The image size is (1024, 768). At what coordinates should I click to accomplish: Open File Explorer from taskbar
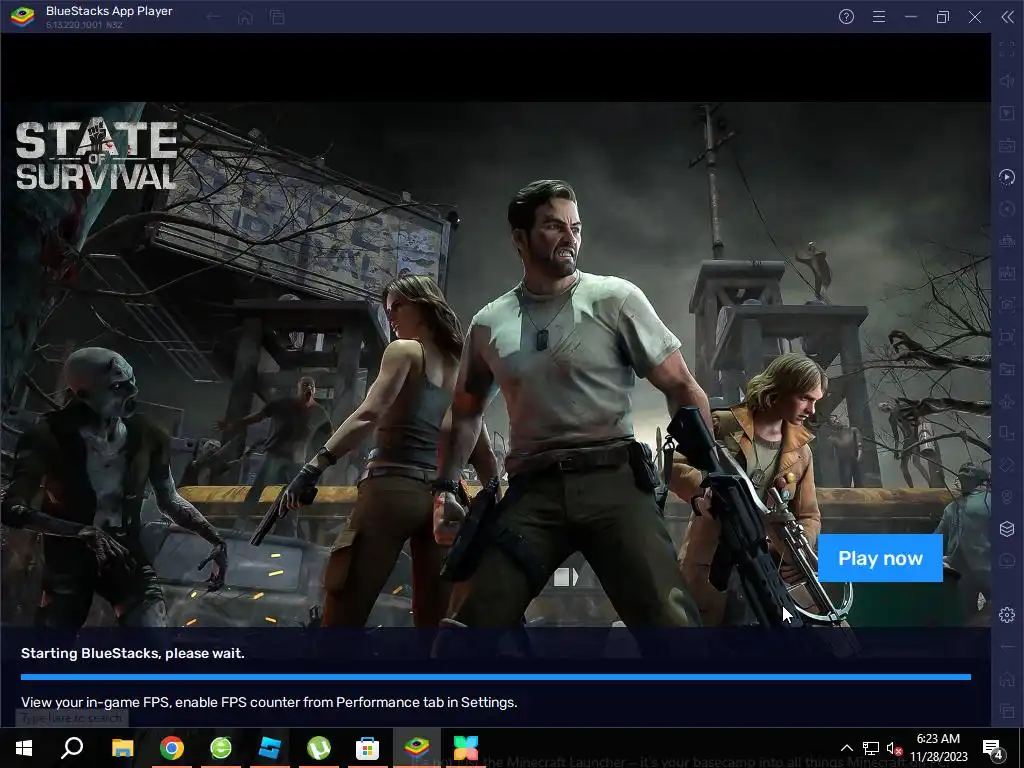click(122, 748)
